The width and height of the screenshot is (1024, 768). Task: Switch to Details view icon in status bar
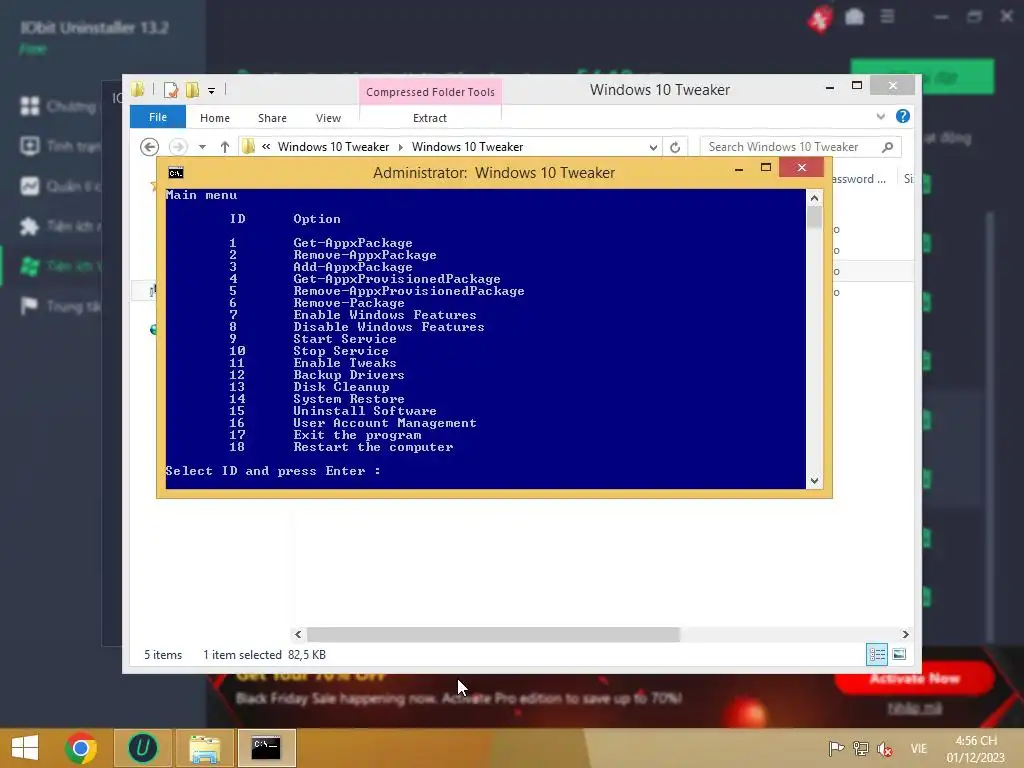point(876,654)
